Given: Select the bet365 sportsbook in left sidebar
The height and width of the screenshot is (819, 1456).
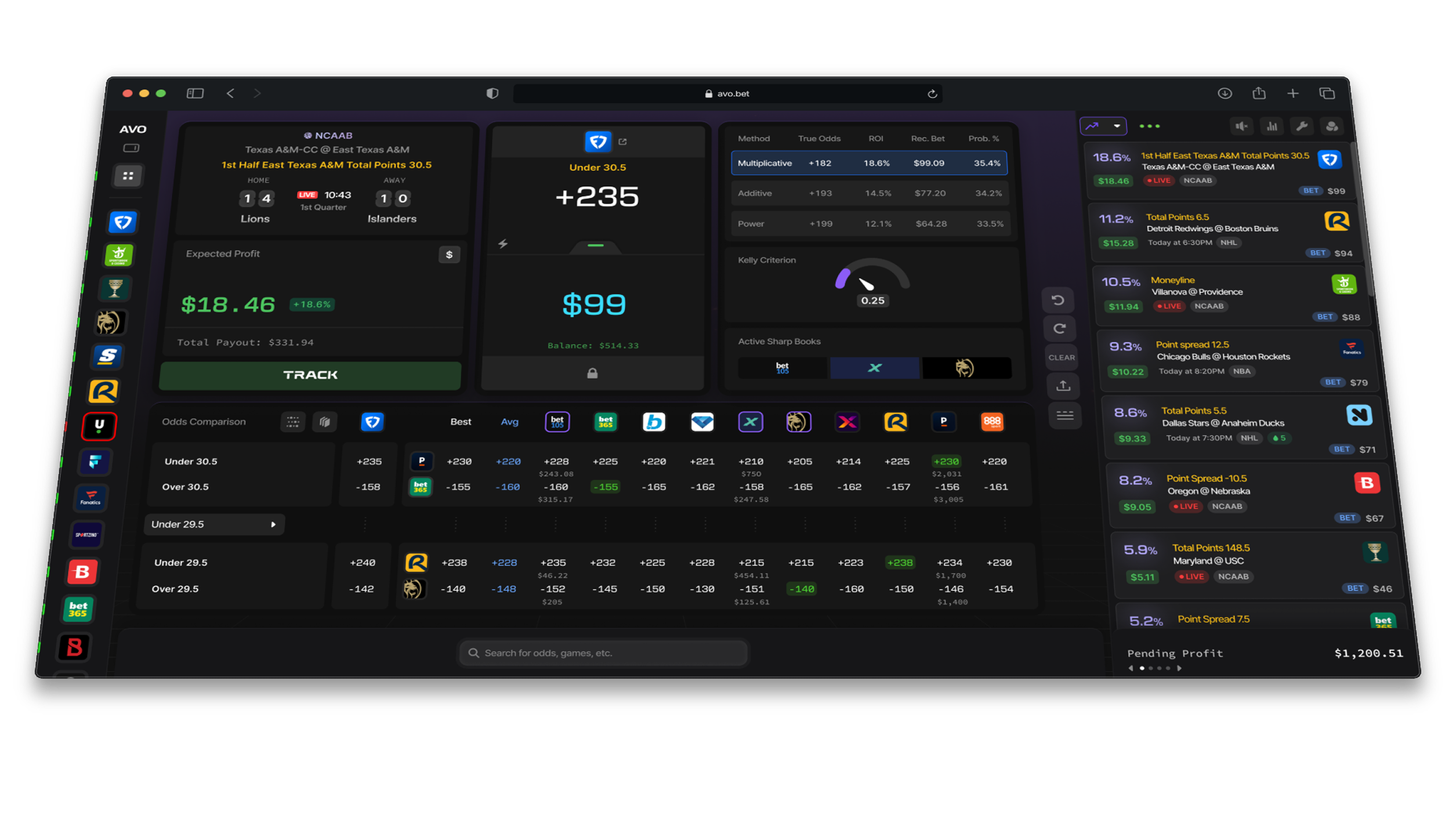Looking at the screenshot, I should click(78, 609).
